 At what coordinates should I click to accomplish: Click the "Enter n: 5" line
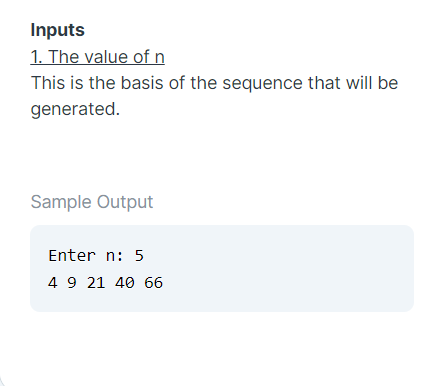coord(96,256)
